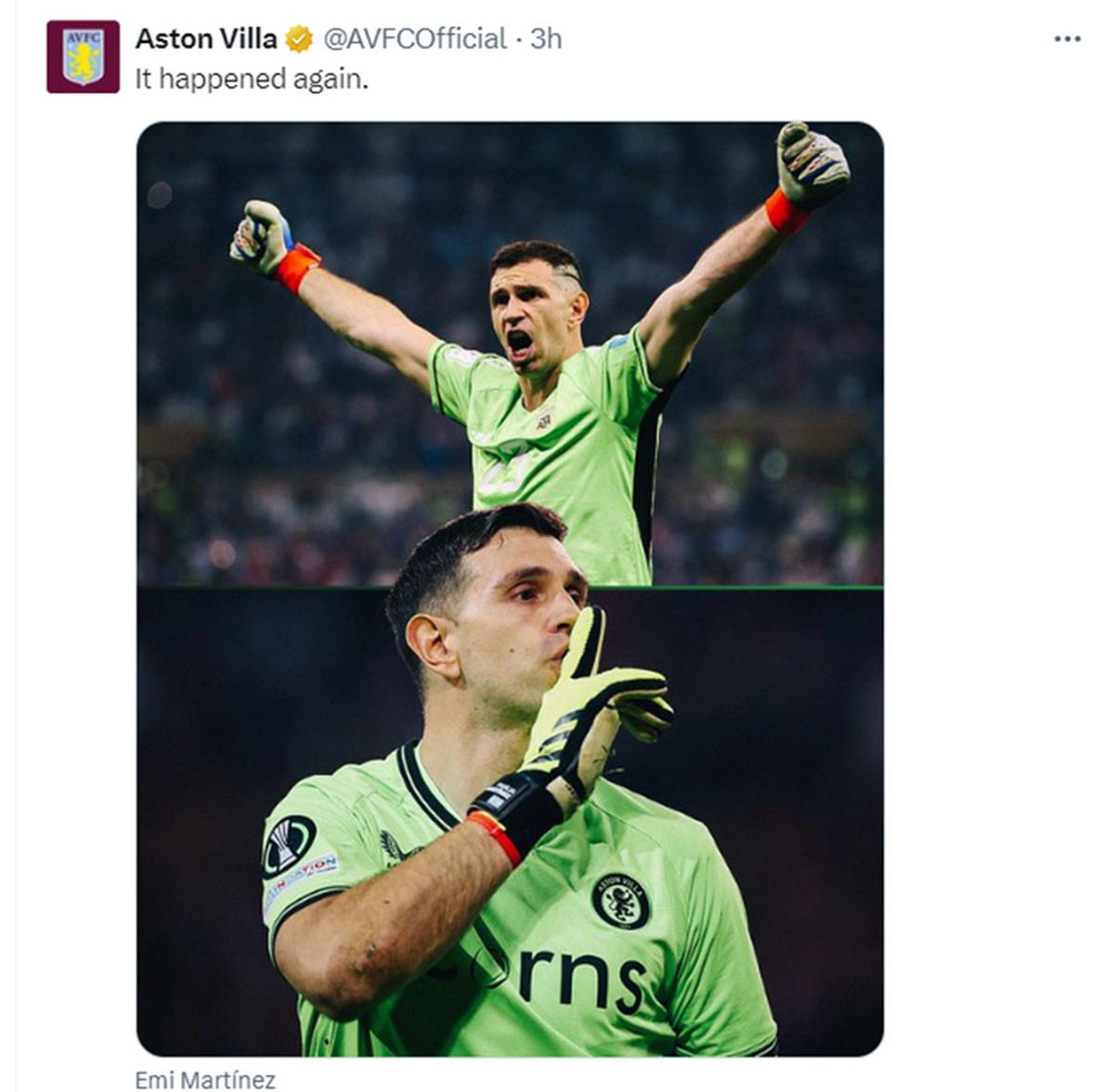The width and height of the screenshot is (1114, 1092).
Task: Open the tweet's three-dot more options menu
Action: click(x=1068, y=39)
